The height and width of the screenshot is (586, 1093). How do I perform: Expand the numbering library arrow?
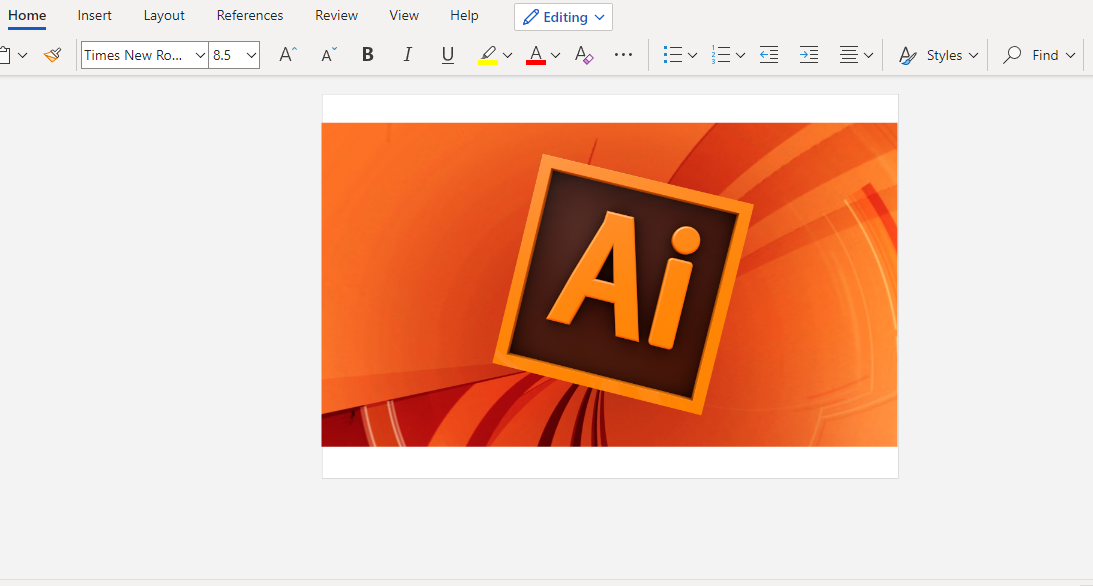click(740, 55)
